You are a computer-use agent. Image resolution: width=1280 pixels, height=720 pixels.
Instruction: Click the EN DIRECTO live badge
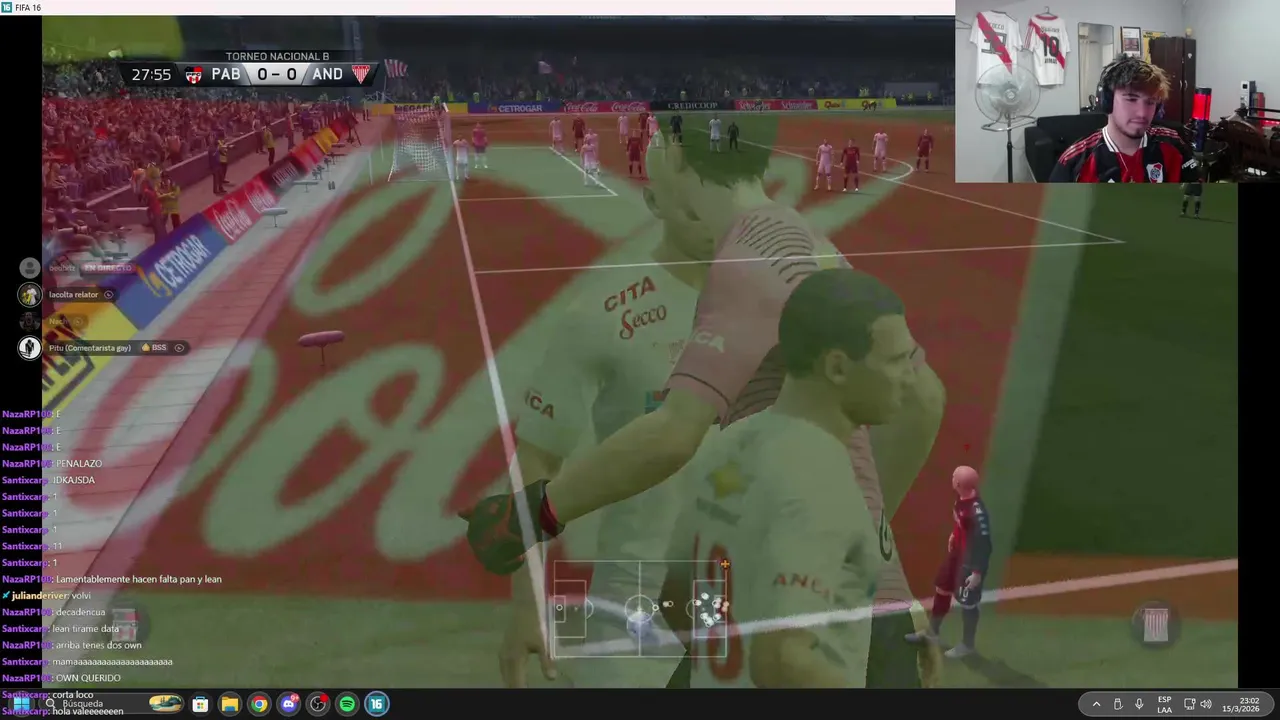pos(107,268)
